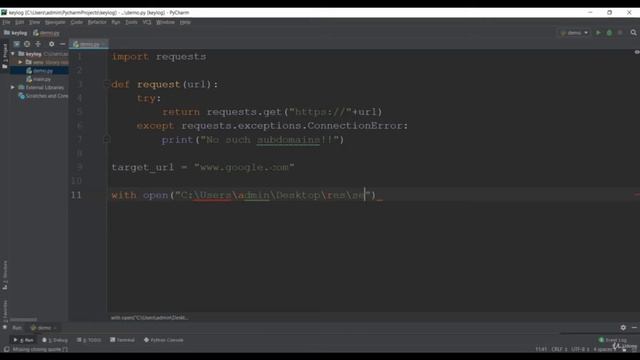Change UTF-8 file encoding in status bar
Screen dimensions: 640x360
[x=580, y=349]
